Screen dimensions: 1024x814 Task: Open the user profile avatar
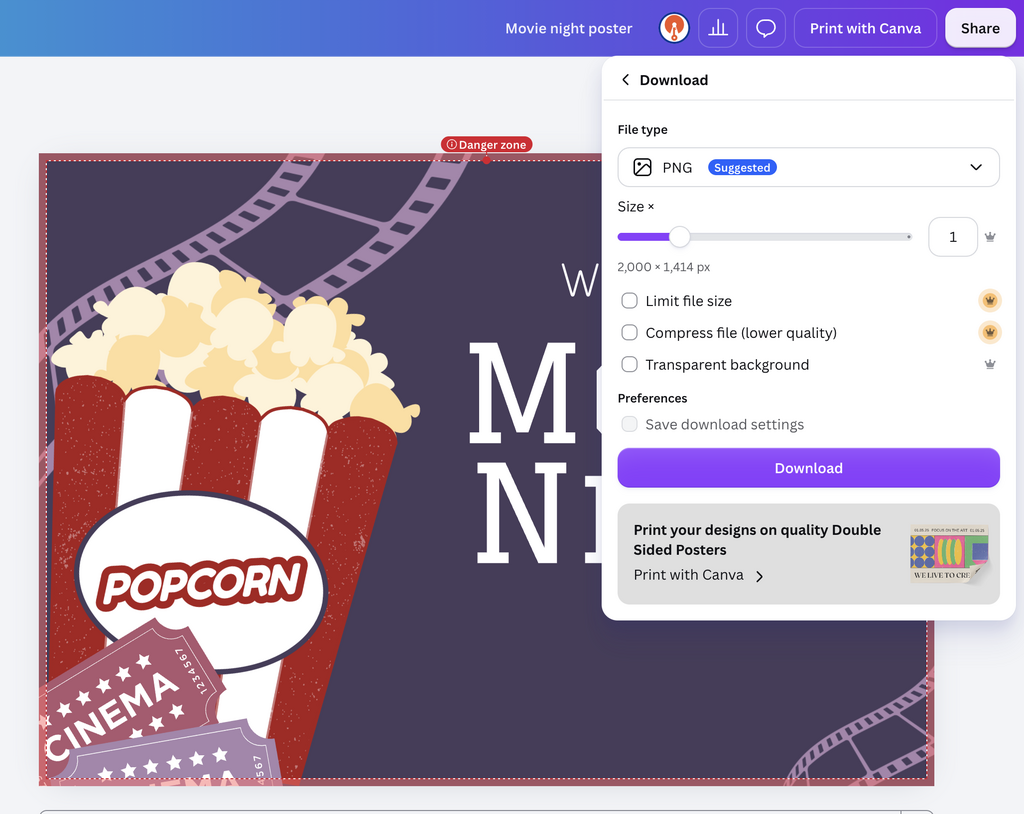coord(674,28)
